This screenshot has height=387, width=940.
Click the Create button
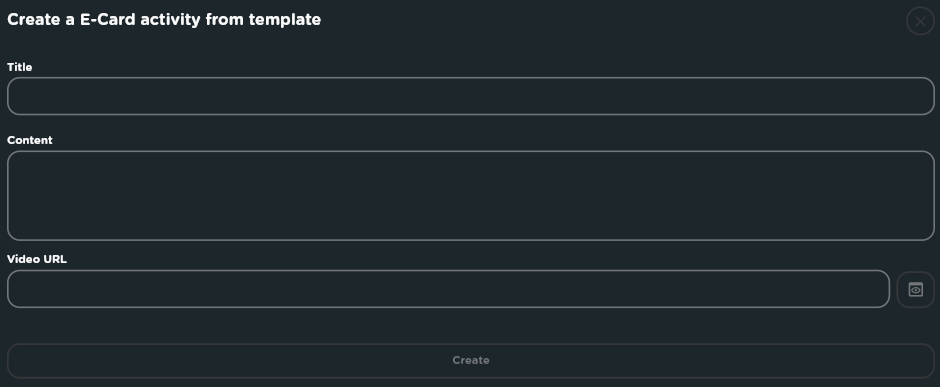(471, 361)
